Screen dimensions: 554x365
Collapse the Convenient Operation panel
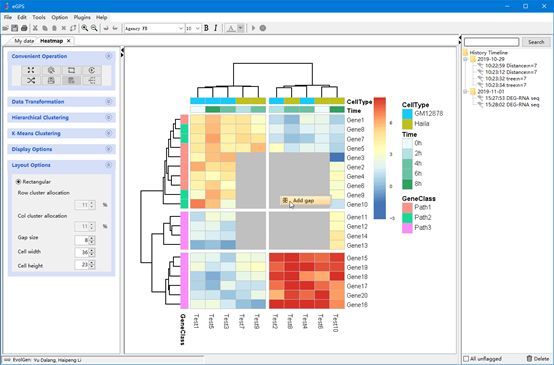click(108, 56)
